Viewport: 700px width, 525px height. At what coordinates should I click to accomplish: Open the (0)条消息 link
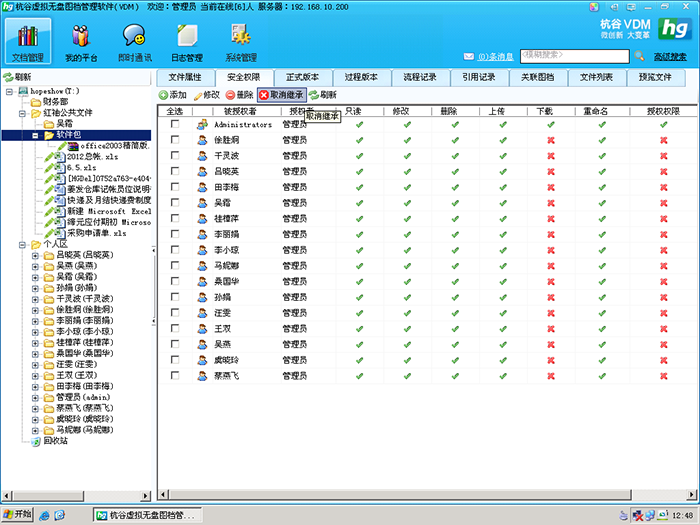(496, 57)
